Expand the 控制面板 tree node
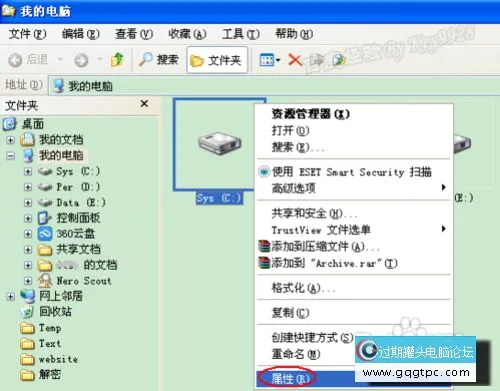Screen dimensions: 500x391 coord(28,218)
